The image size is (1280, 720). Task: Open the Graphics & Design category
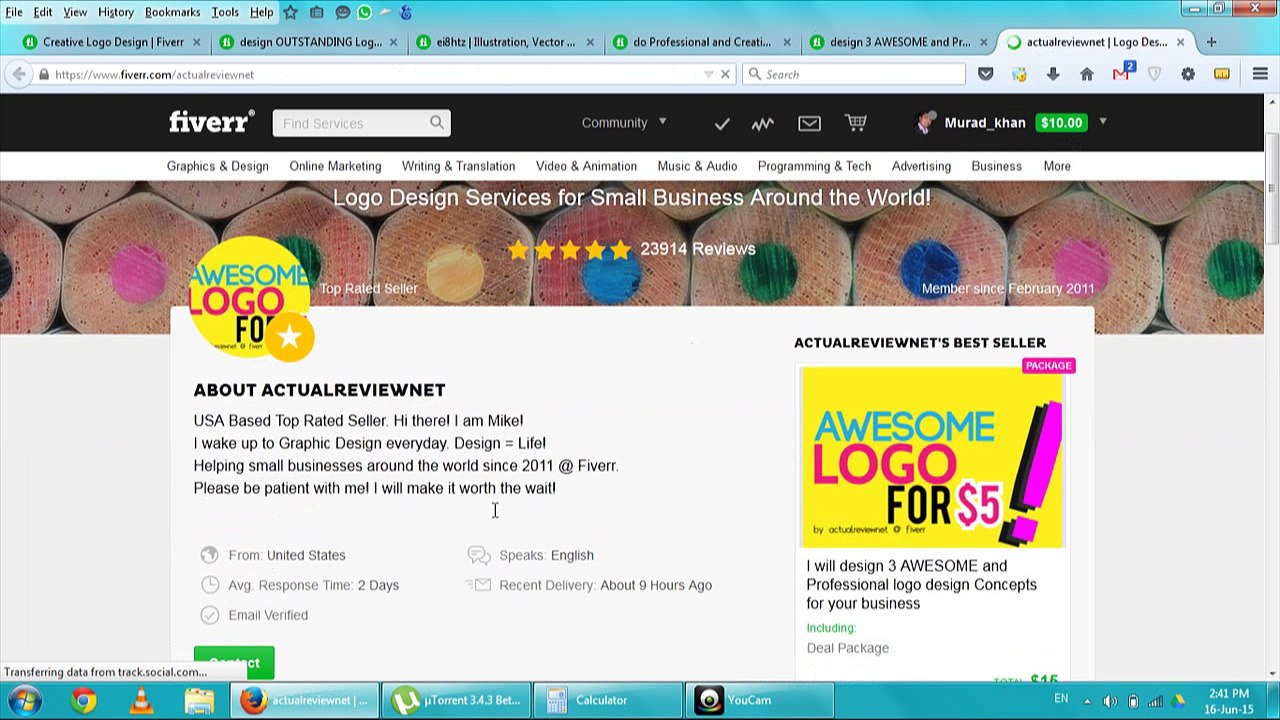pyautogui.click(x=218, y=166)
